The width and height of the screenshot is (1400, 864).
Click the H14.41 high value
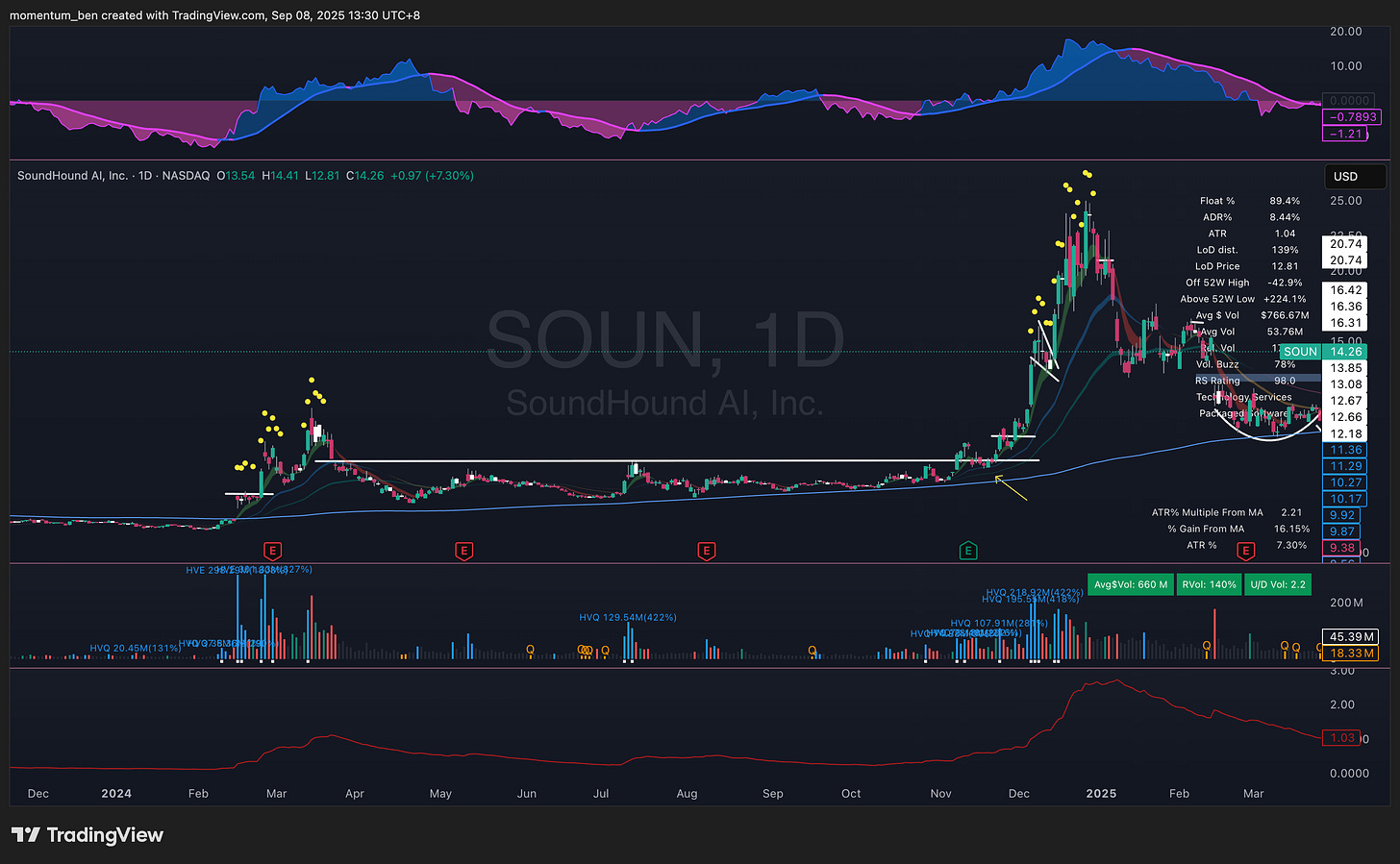point(280,176)
